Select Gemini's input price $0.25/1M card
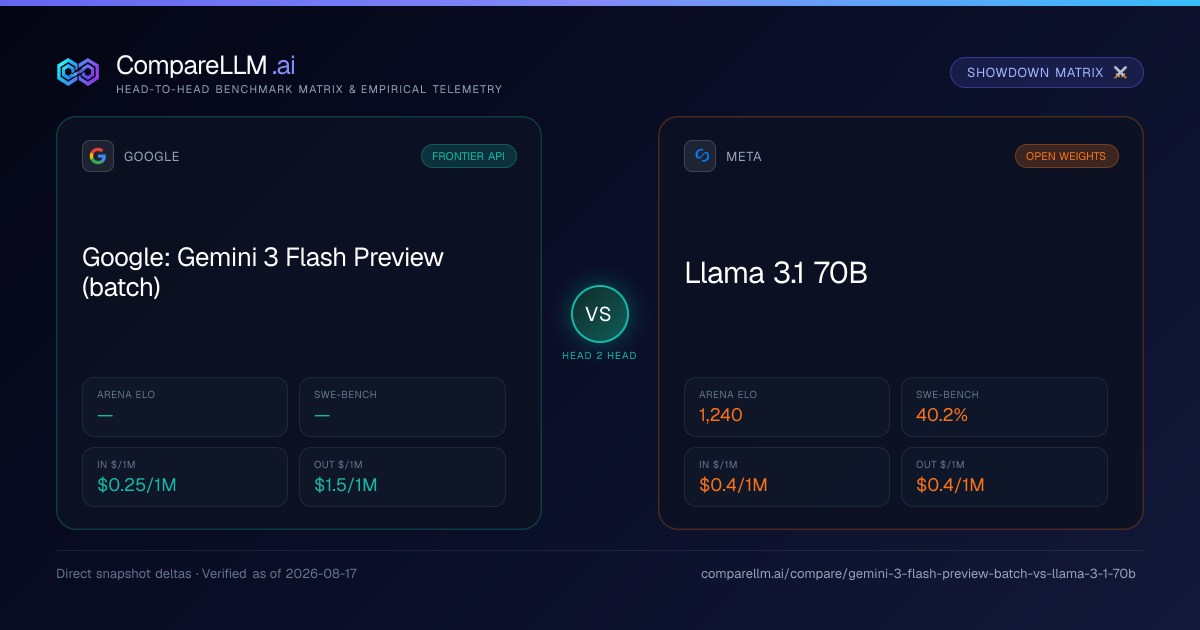 [185, 477]
